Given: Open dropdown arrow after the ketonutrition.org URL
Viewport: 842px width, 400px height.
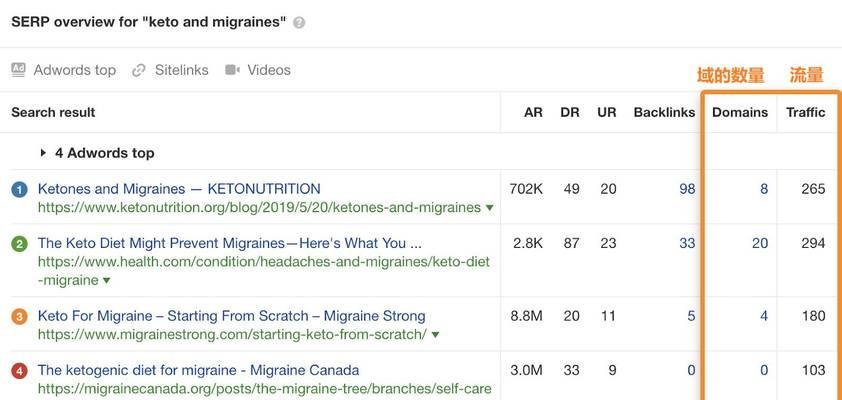Looking at the screenshot, I should point(489,208).
